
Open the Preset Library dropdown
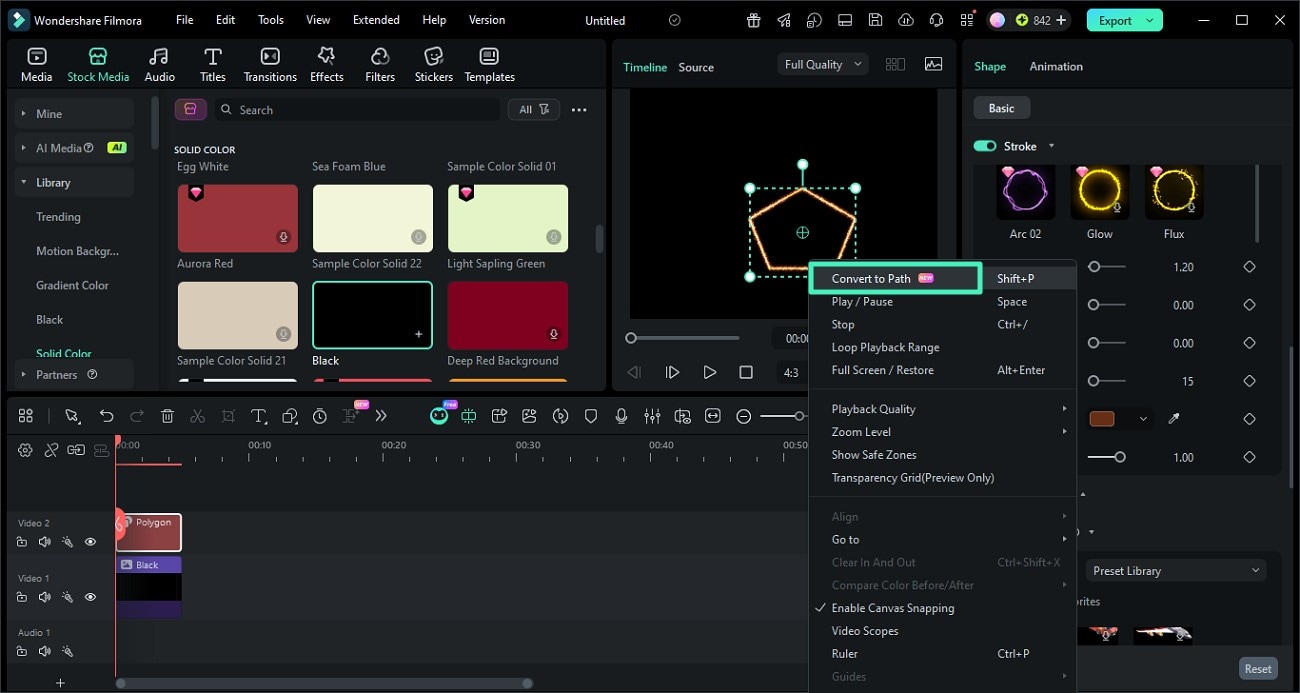1175,571
